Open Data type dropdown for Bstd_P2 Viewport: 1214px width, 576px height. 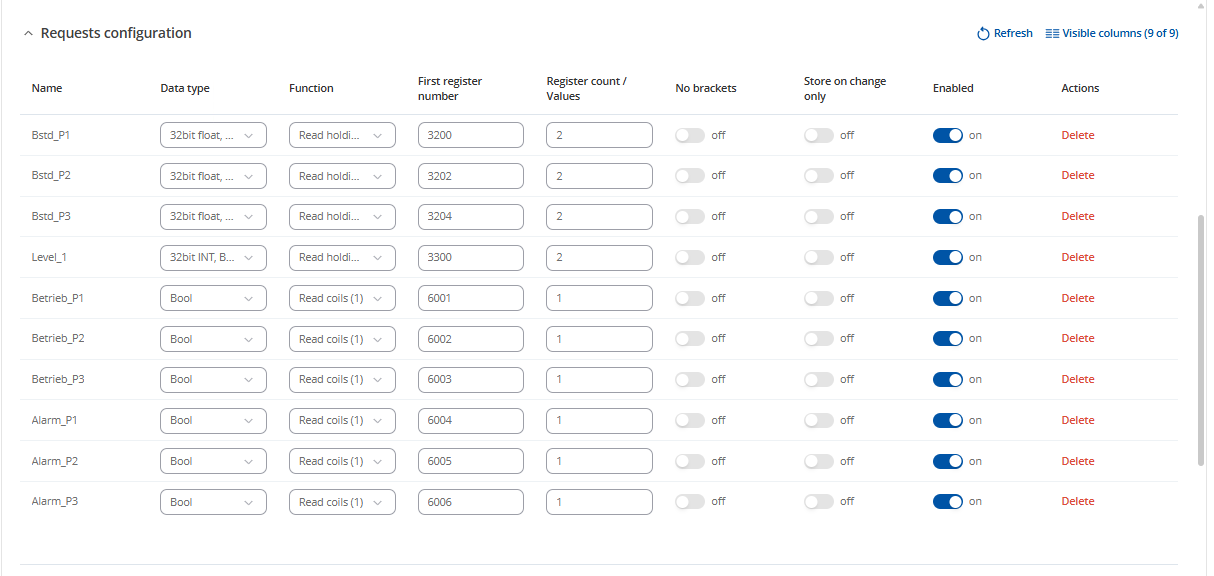click(213, 176)
